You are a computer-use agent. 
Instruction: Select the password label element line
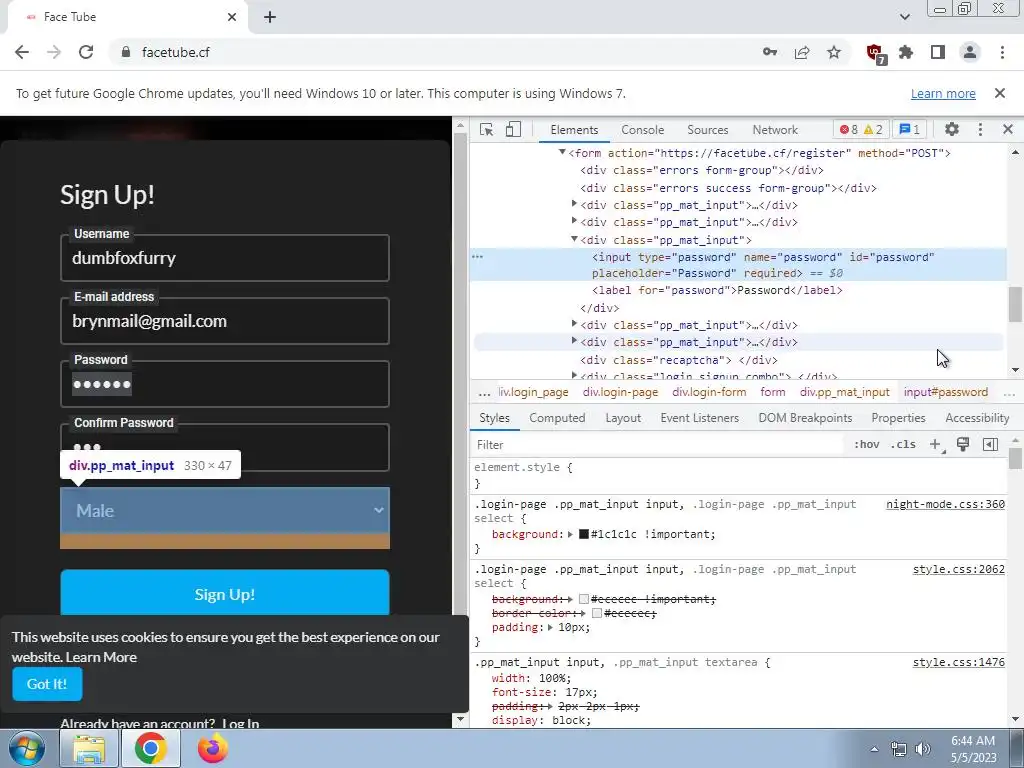point(717,291)
